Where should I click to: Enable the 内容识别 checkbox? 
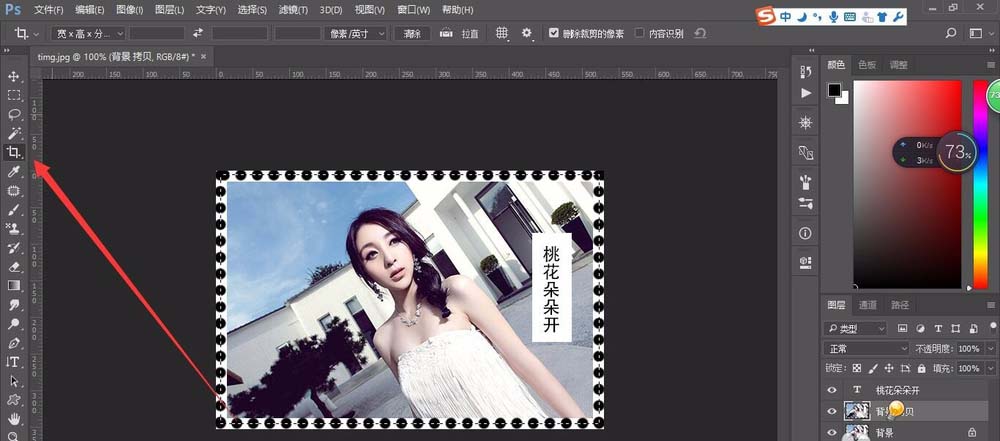point(640,33)
